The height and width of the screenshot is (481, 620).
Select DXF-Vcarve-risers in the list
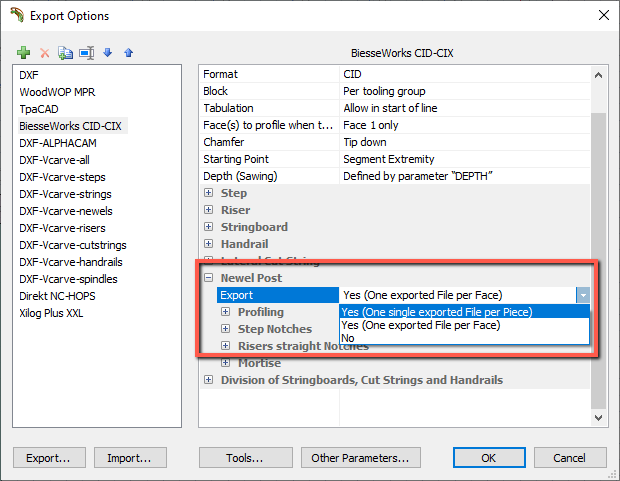[62, 228]
